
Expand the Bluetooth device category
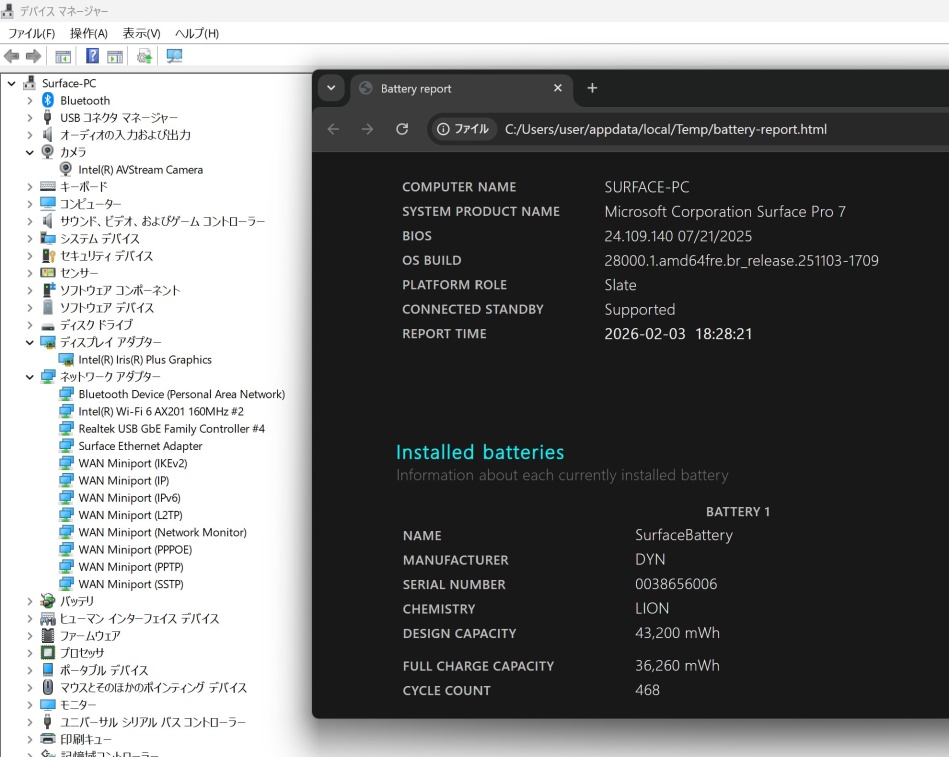(x=30, y=100)
